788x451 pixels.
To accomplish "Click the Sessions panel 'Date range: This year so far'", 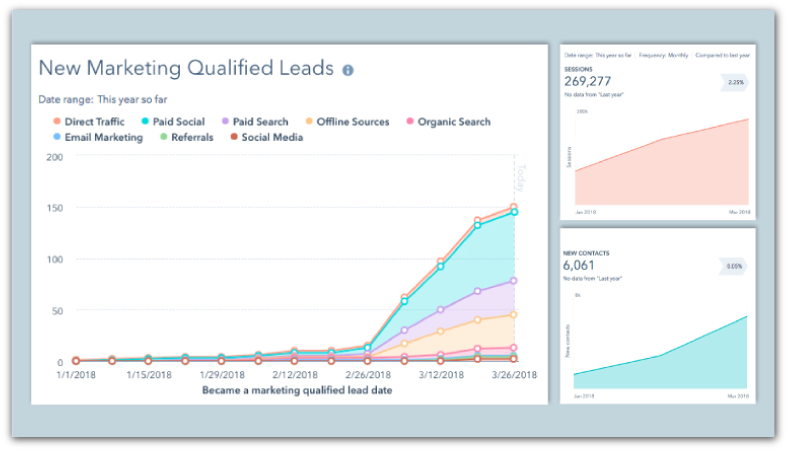I will click(598, 55).
